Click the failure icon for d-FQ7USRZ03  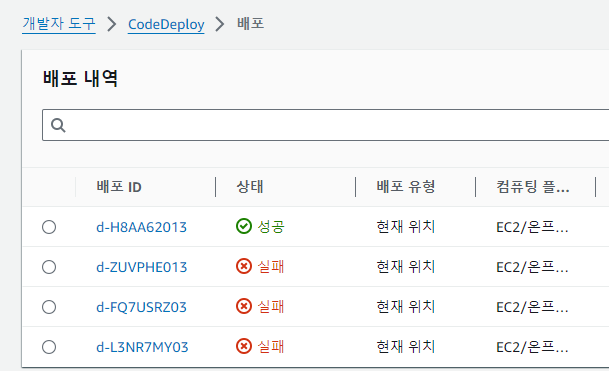[244, 306]
